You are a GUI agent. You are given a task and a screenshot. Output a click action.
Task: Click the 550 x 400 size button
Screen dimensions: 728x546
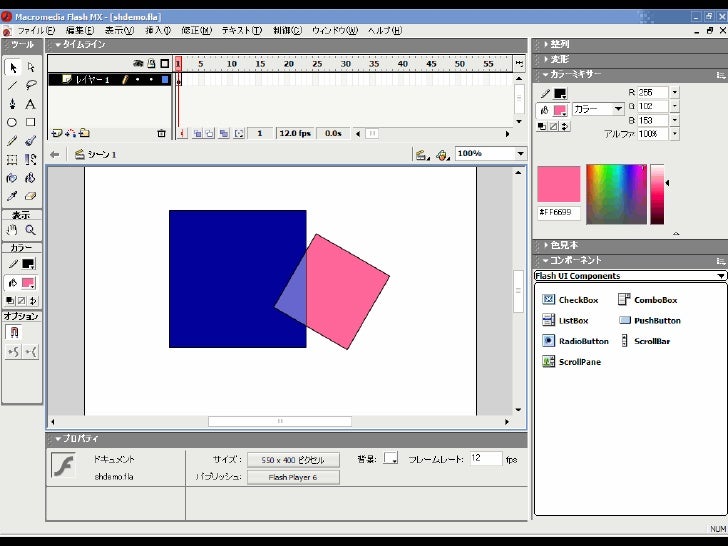[x=293, y=459]
